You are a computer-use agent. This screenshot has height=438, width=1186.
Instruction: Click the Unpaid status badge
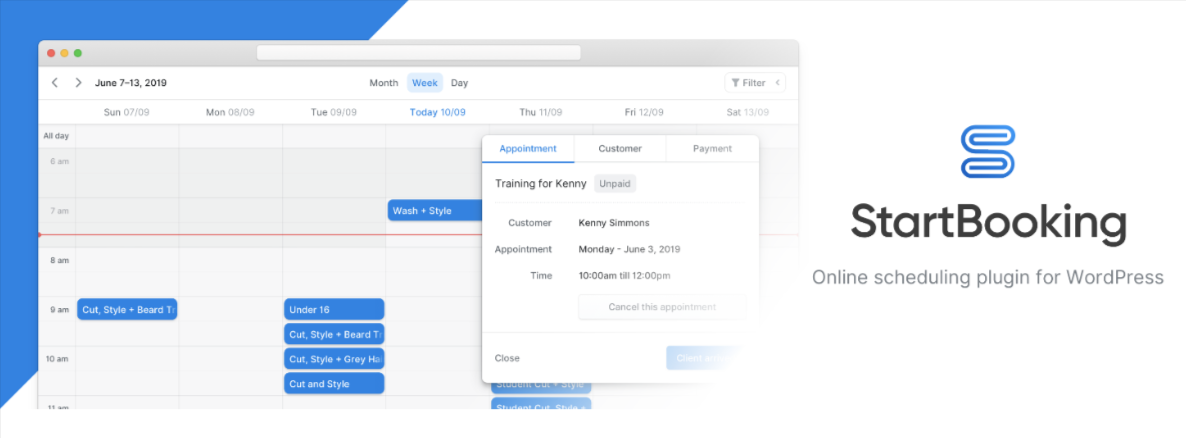[x=615, y=184]
